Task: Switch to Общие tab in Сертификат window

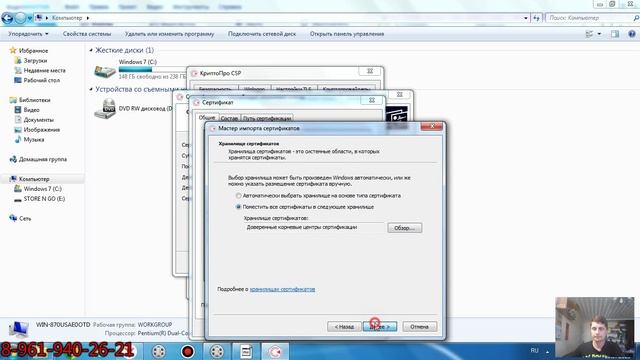Action: (207, 118)
